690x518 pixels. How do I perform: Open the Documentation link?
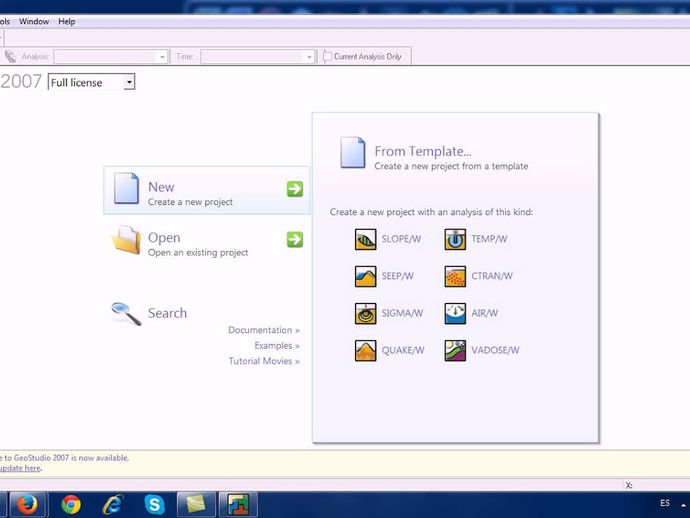[x=264, y=330]
